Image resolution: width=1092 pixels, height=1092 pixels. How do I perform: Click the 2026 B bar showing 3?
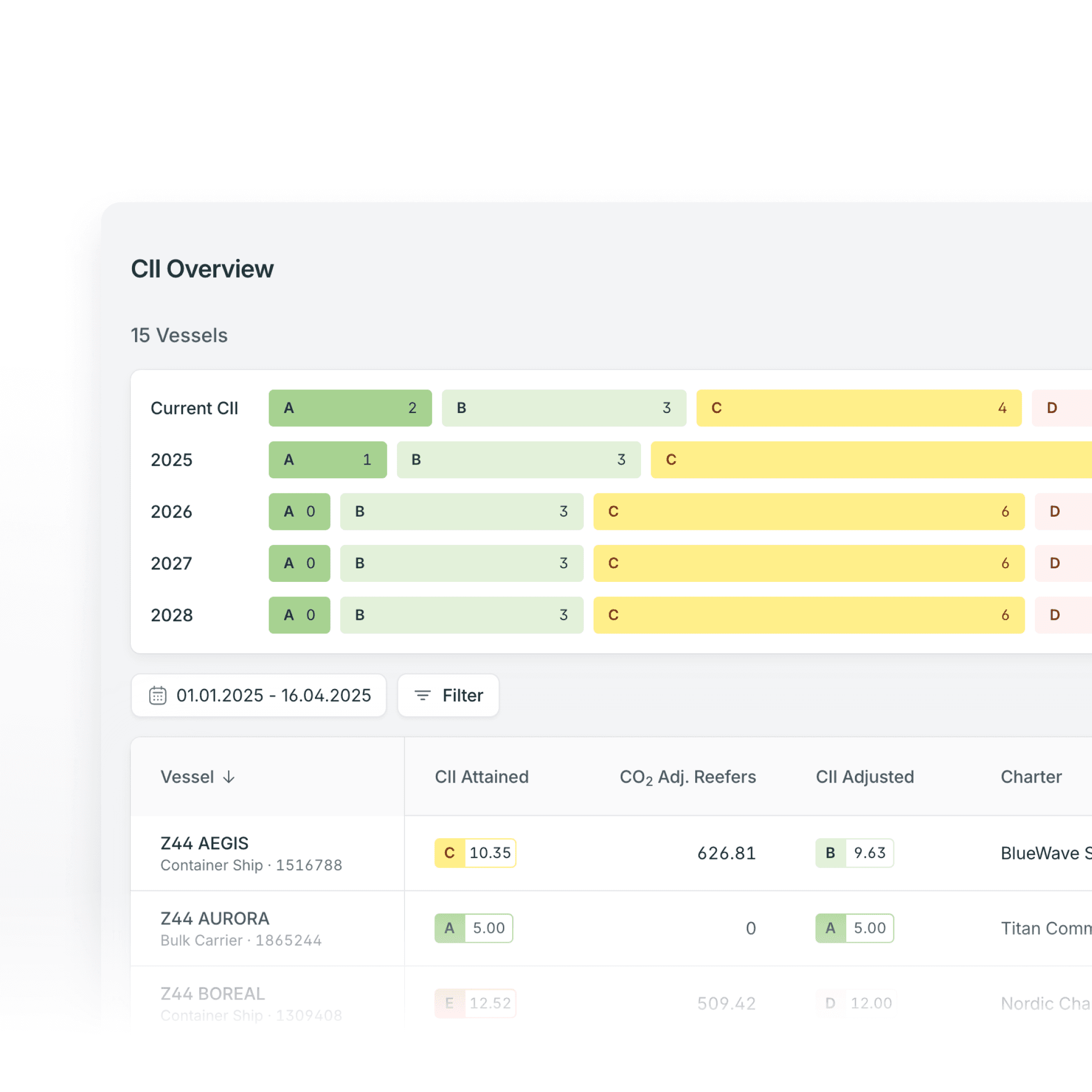tap(462, 512)
